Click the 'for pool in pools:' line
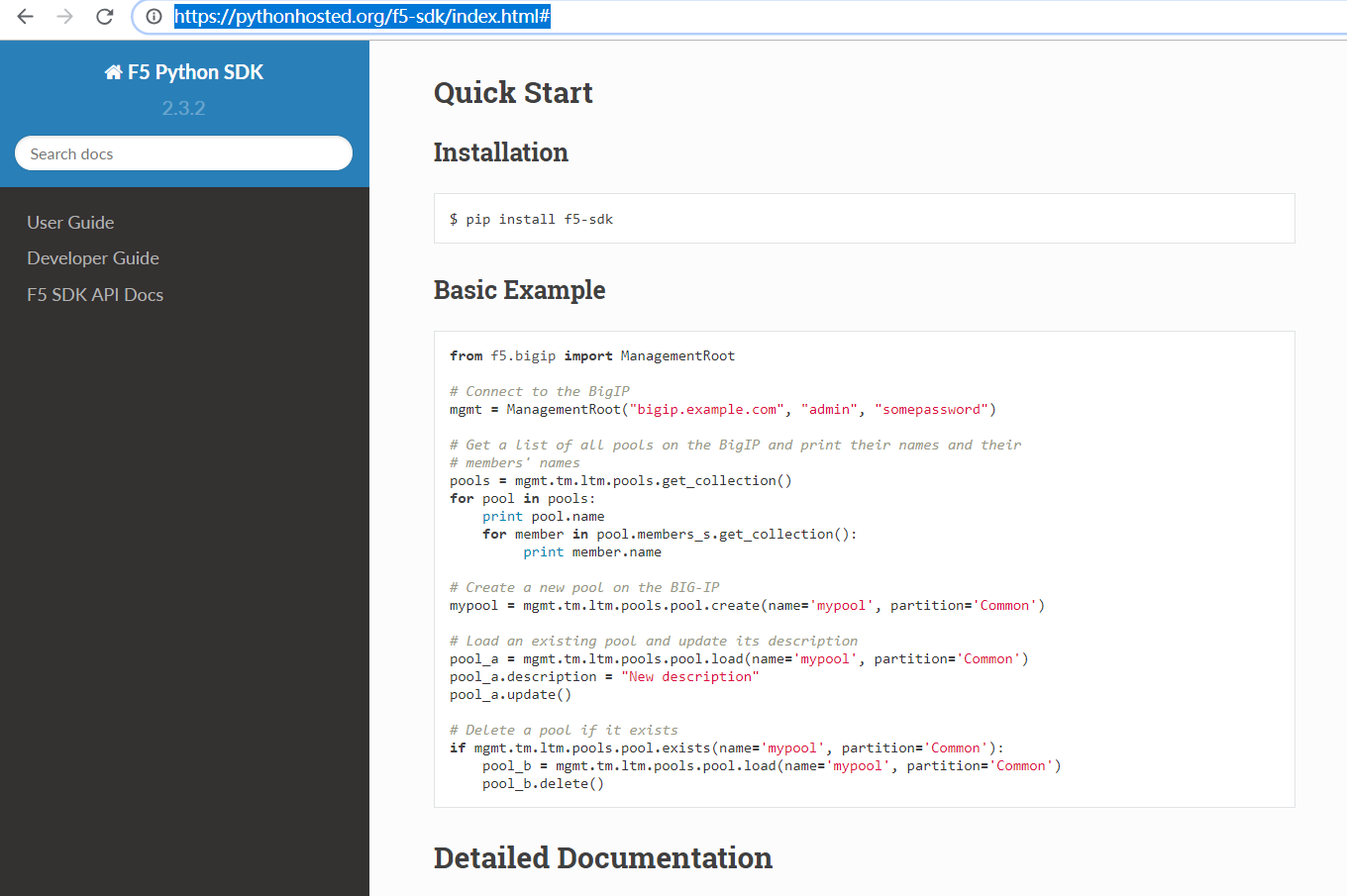Image resolution: width=1347 pixels, height=896 pixels. [x=523, y=498]
